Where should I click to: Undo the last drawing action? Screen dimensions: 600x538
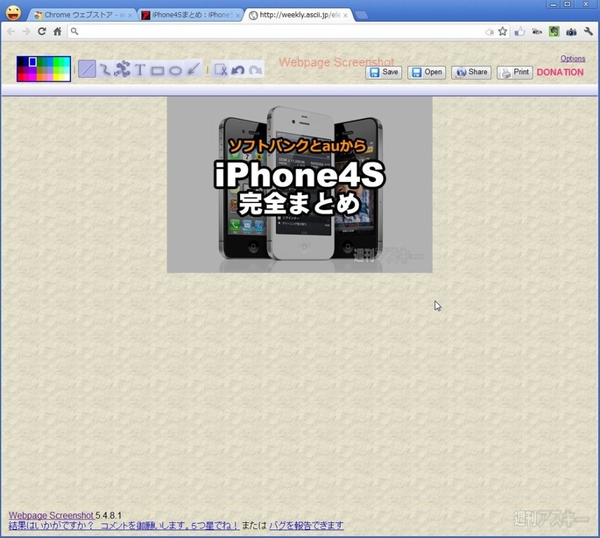coord(238,70)
